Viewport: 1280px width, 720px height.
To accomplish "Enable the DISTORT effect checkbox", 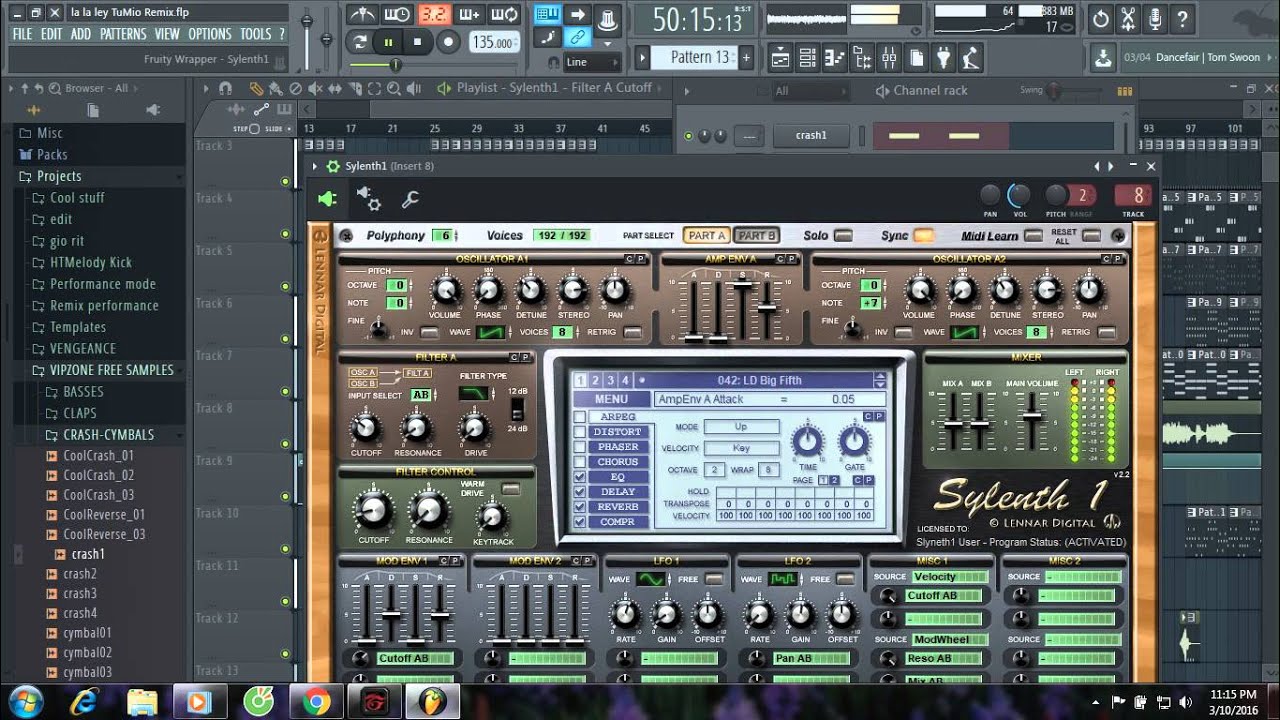I will (x=580, y=432).
